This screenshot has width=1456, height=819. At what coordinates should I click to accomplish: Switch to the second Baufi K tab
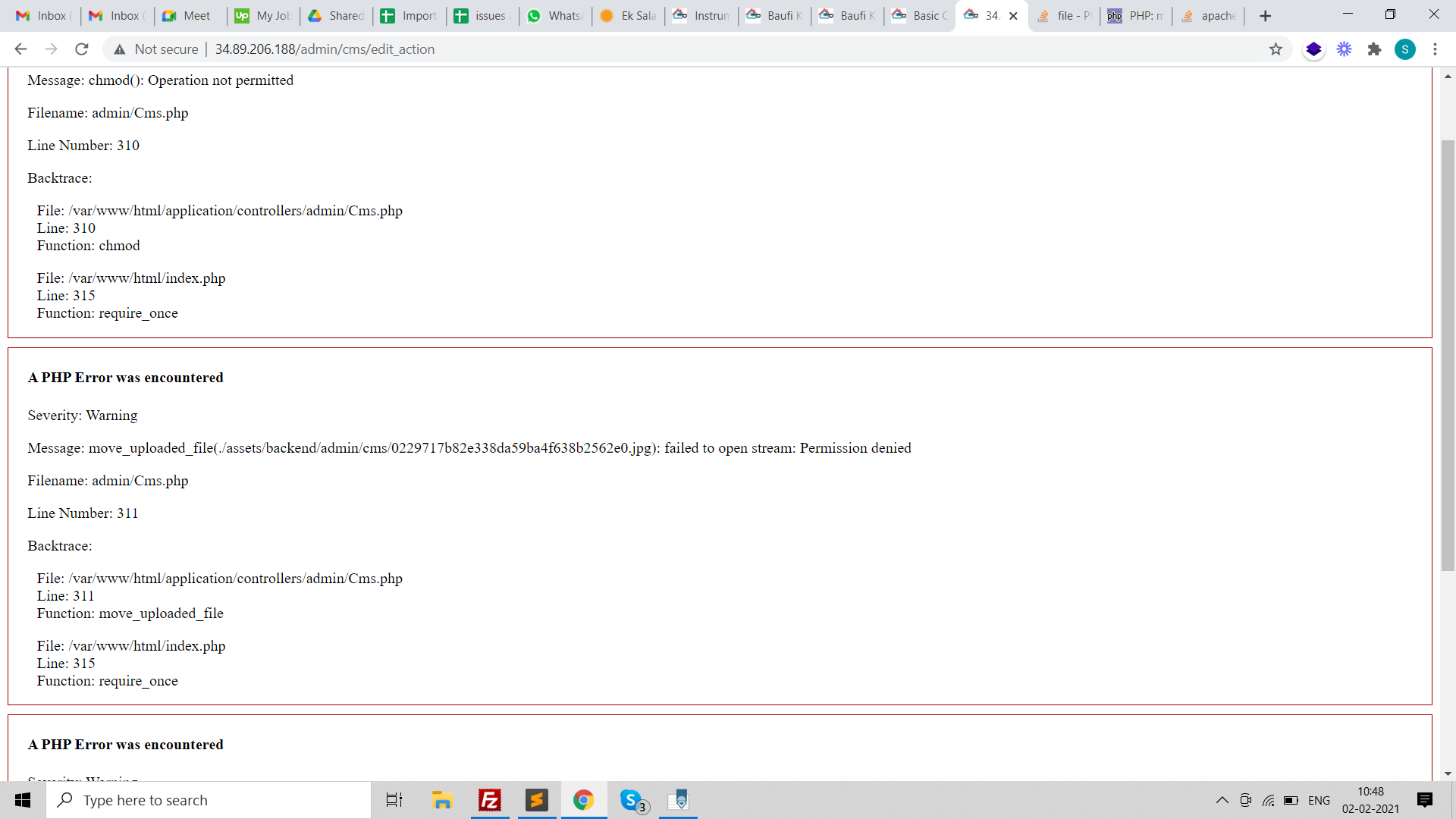tap(846, 16)
